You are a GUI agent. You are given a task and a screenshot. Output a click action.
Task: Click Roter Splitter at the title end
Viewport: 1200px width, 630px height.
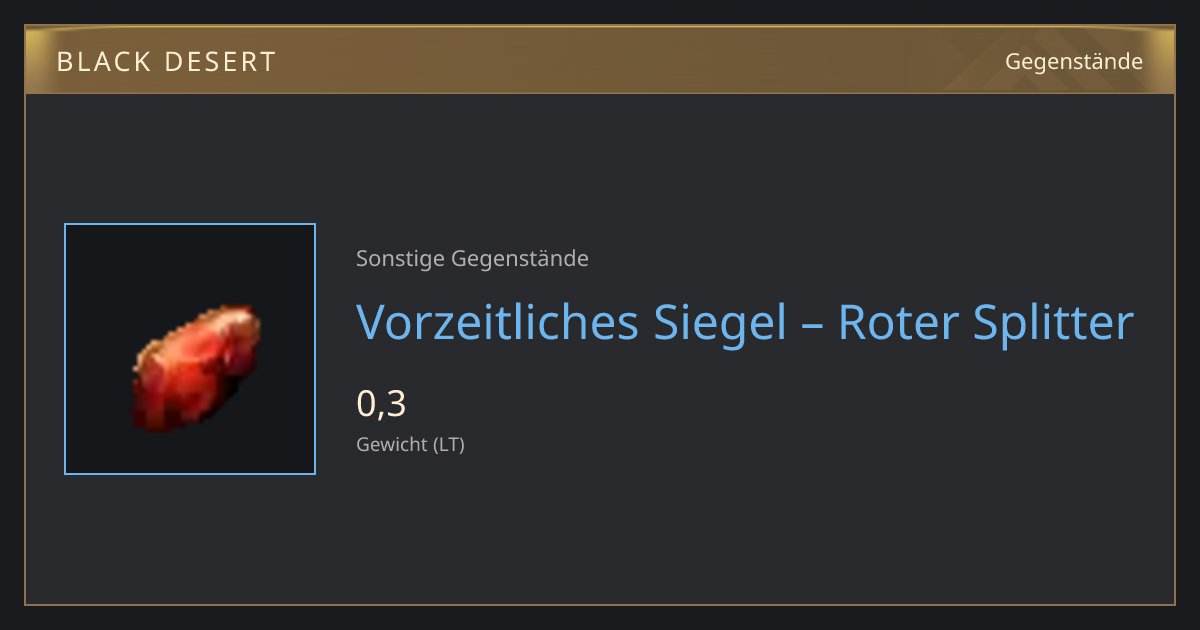[x=986, y=322]
